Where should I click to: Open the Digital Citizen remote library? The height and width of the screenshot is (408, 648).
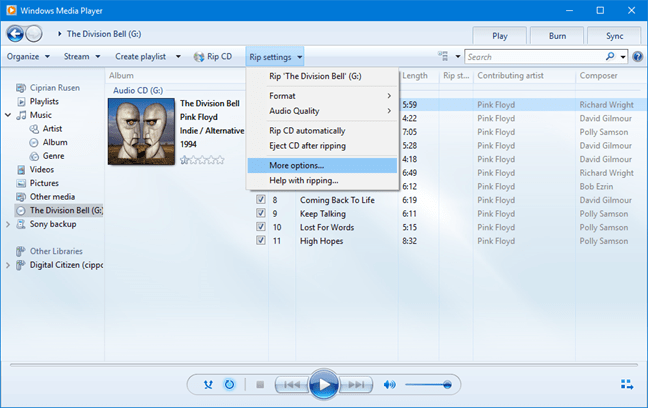pos(66,265)
